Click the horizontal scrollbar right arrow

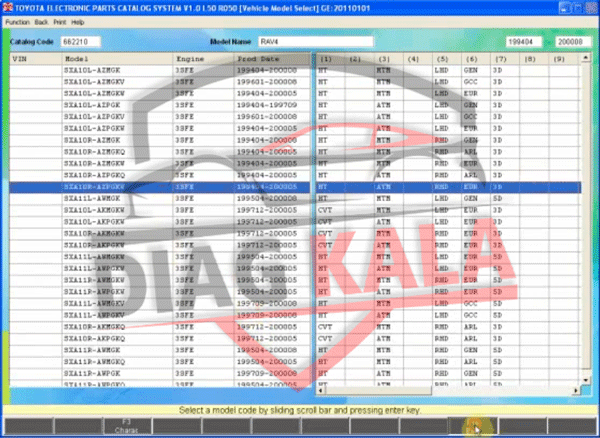(x=576, y=391)
